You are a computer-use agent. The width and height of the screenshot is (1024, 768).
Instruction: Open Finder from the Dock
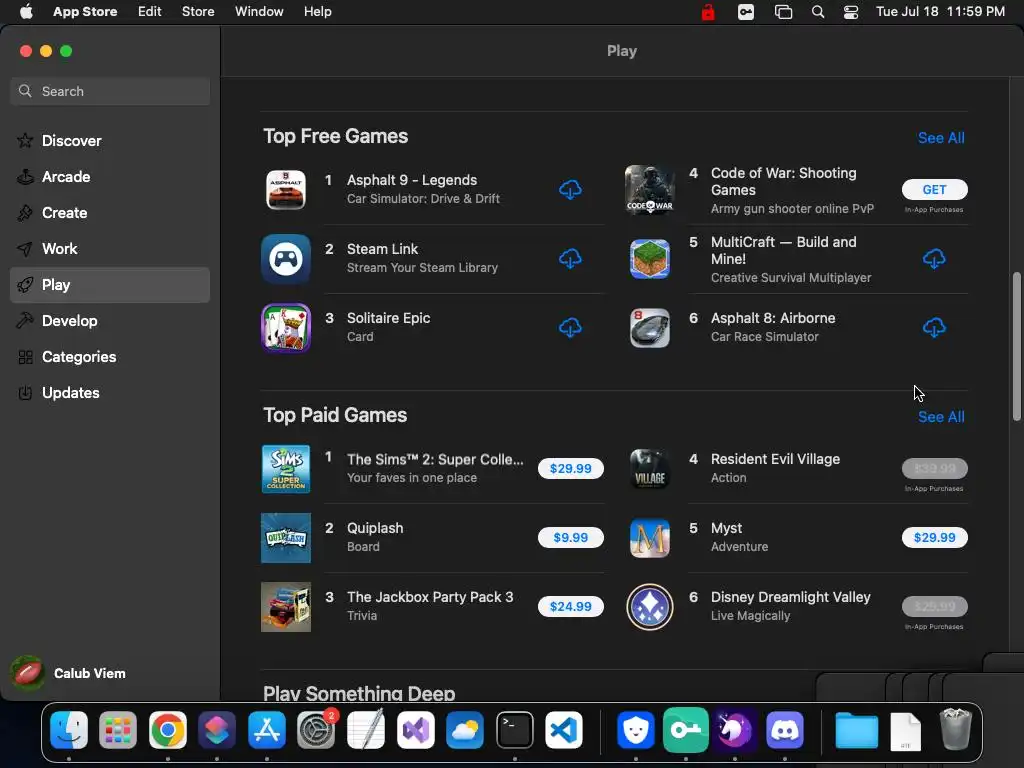click(x=69, y=730)
